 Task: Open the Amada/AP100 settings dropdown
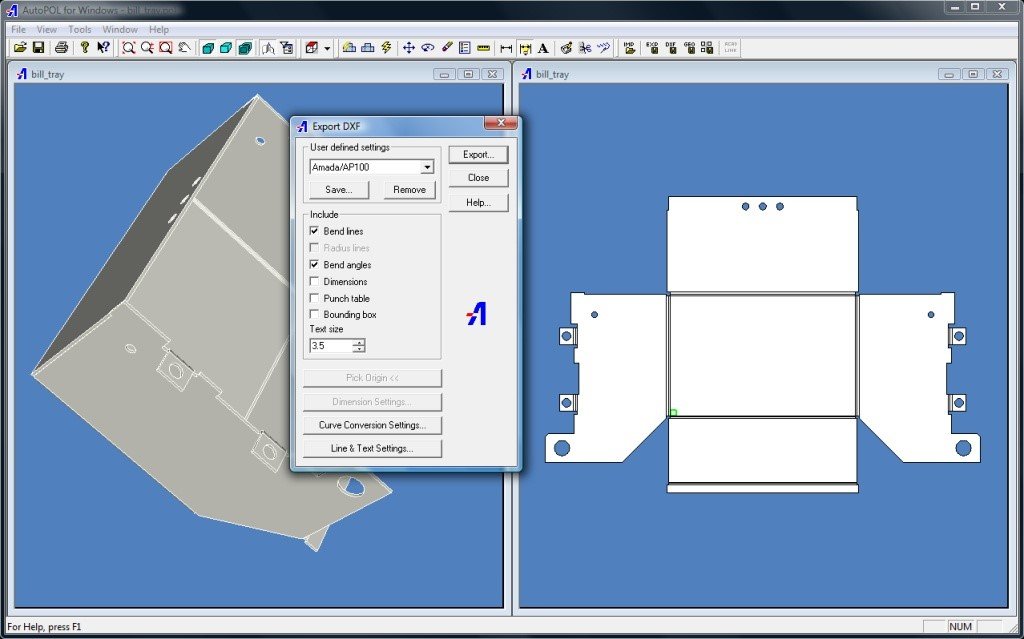[x=427, y=167]
